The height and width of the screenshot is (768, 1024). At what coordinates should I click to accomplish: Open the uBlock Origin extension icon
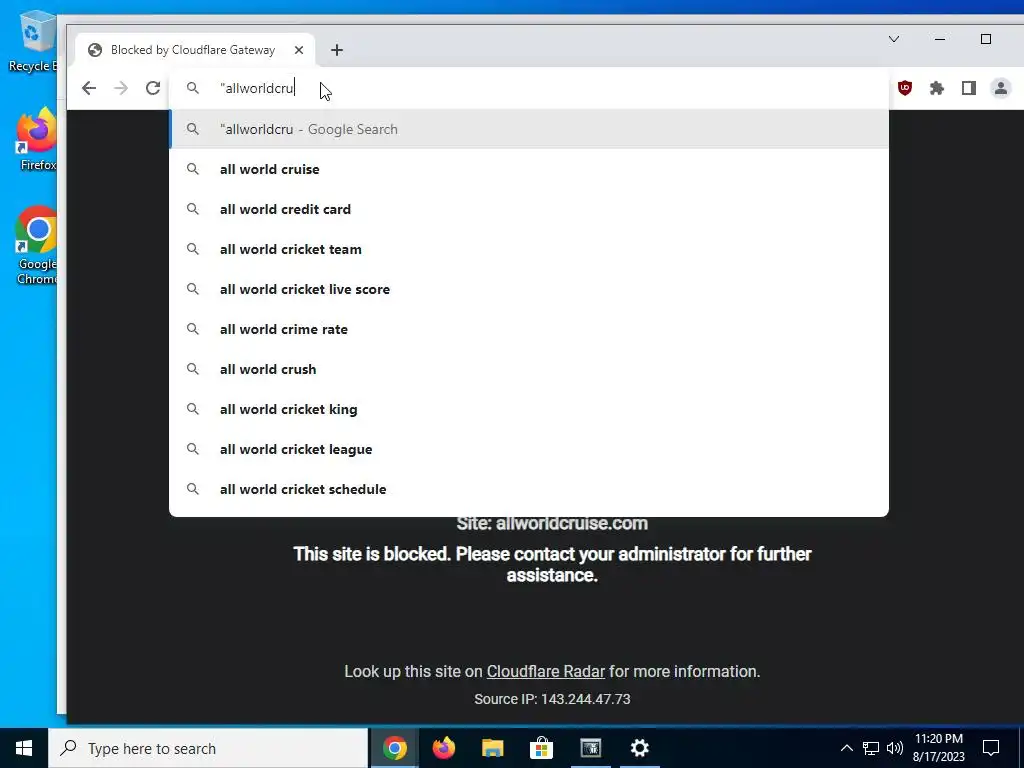tap(904, 88)
